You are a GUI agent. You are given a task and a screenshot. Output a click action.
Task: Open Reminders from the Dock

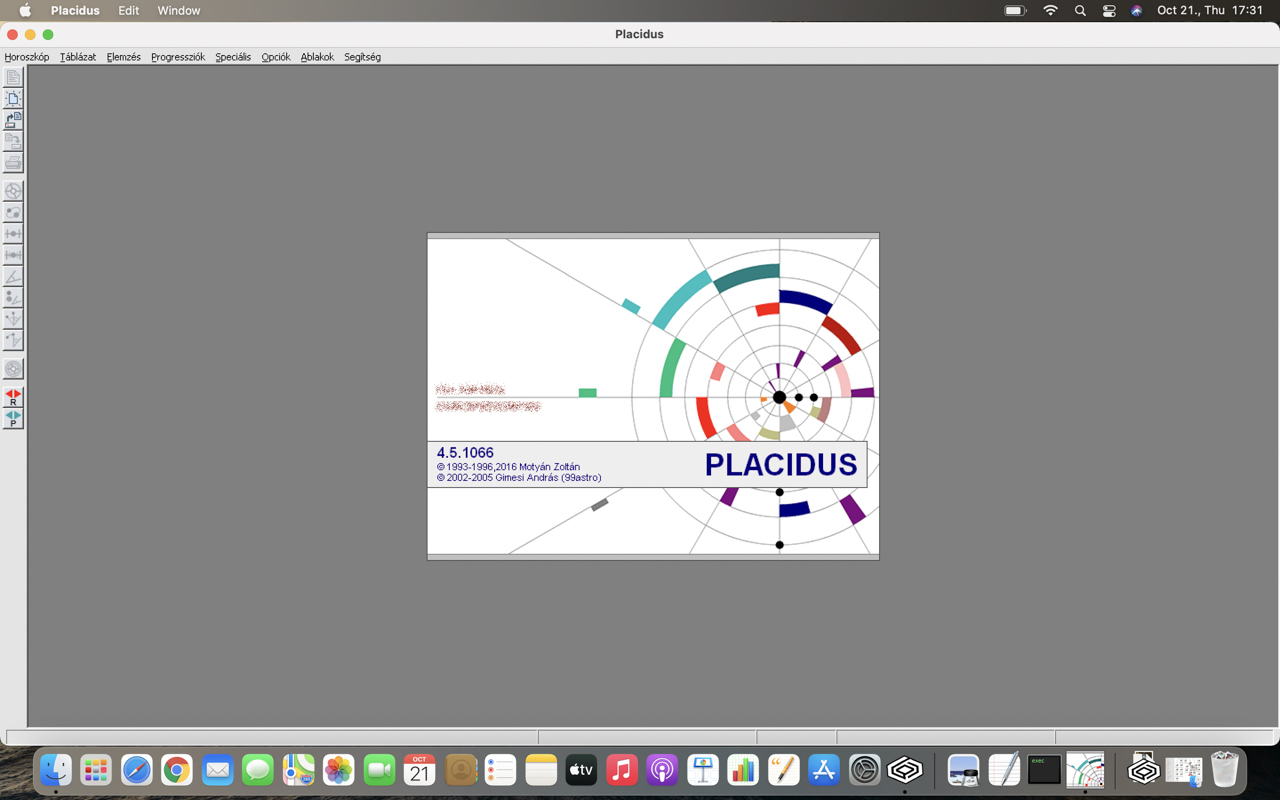tap(500, 770)
